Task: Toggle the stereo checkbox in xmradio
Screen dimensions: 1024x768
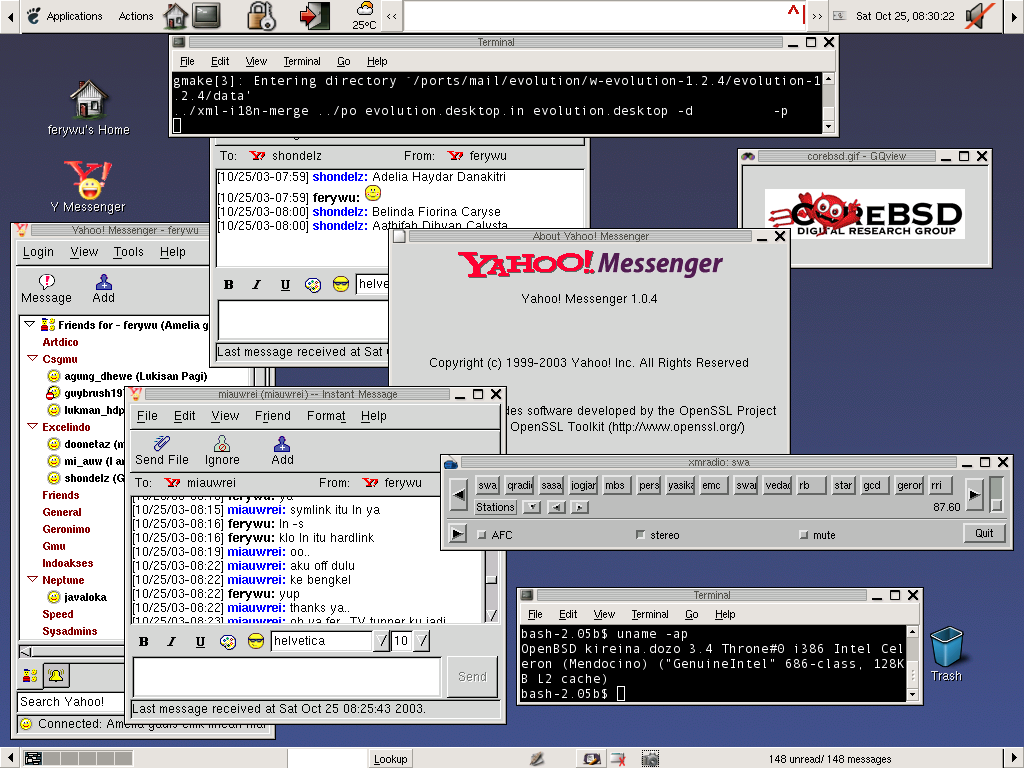Action: [x=640, y=535]
